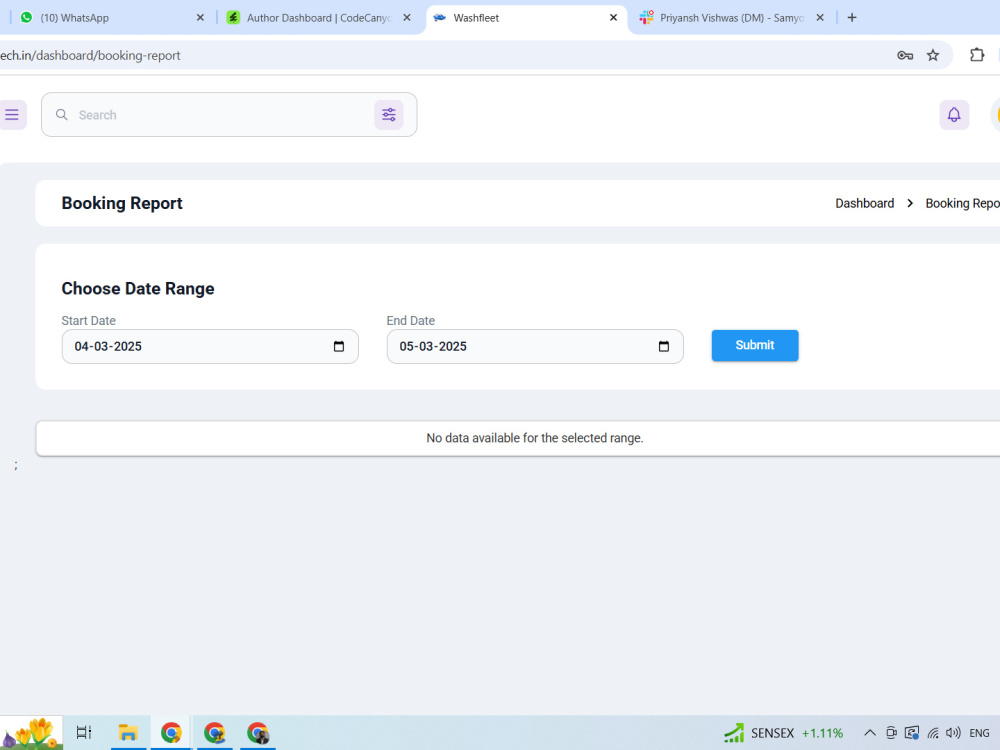Click the Choose Date Range heading

138,288
